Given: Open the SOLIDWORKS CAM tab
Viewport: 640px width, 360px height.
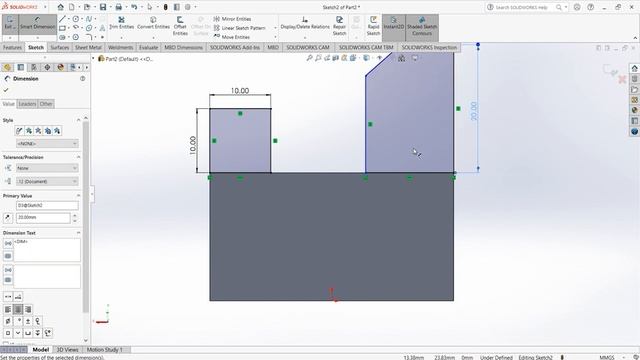Looking at the screenshot, I should click(x=308, y=47).
